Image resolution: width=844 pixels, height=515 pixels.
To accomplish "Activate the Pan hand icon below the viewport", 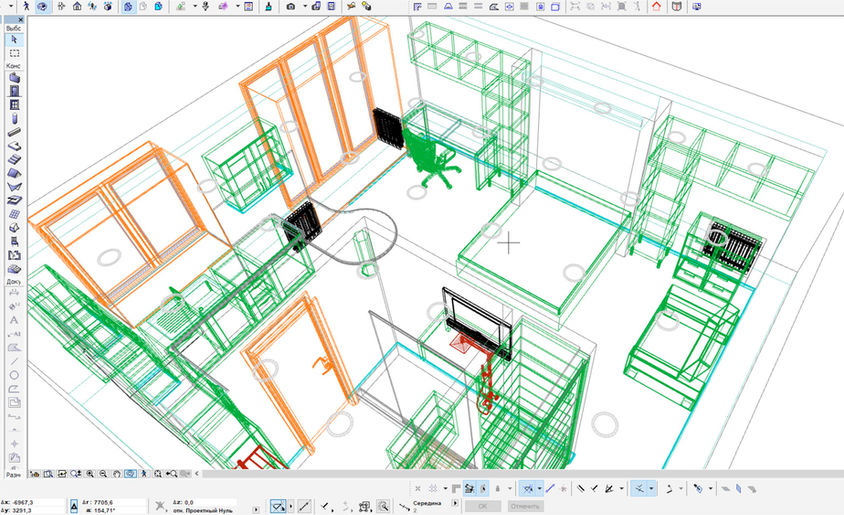I will (117, 474).
